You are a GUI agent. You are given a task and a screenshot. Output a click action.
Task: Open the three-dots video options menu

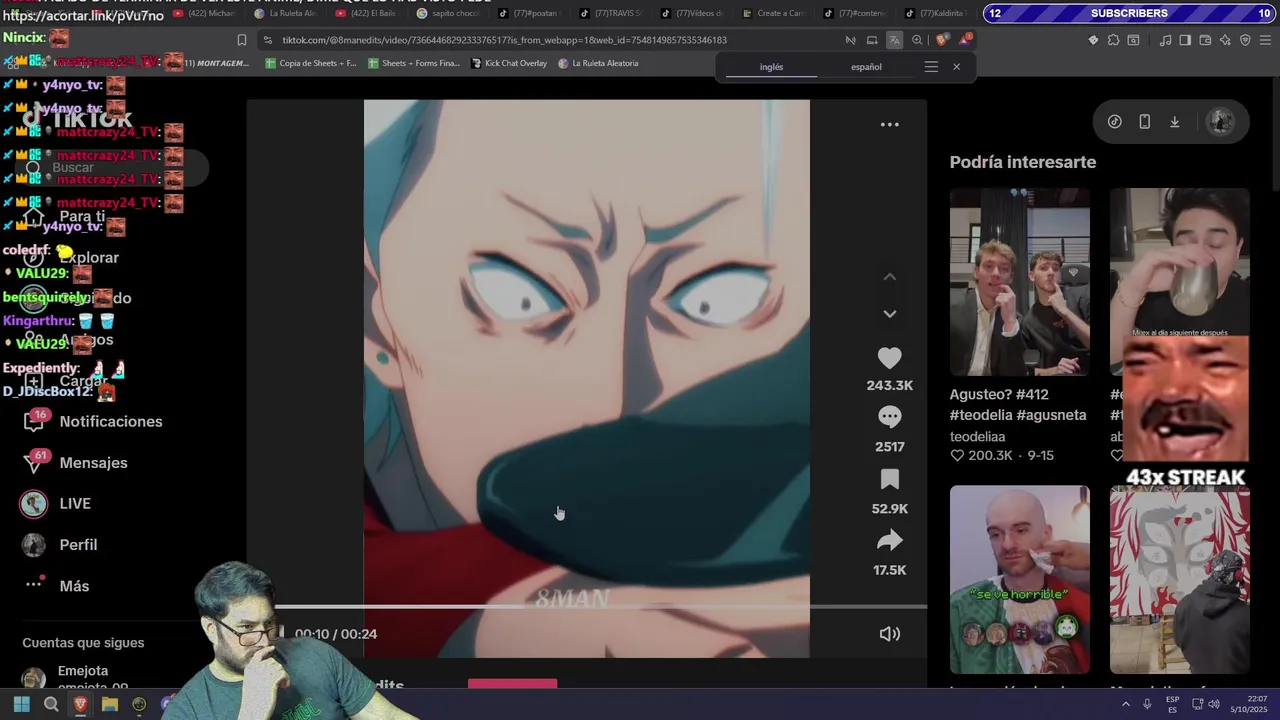889,125
